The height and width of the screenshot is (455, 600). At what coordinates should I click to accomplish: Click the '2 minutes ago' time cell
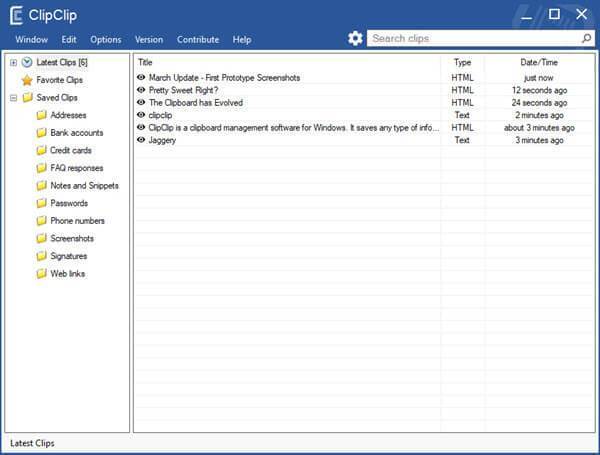[539, 115]
